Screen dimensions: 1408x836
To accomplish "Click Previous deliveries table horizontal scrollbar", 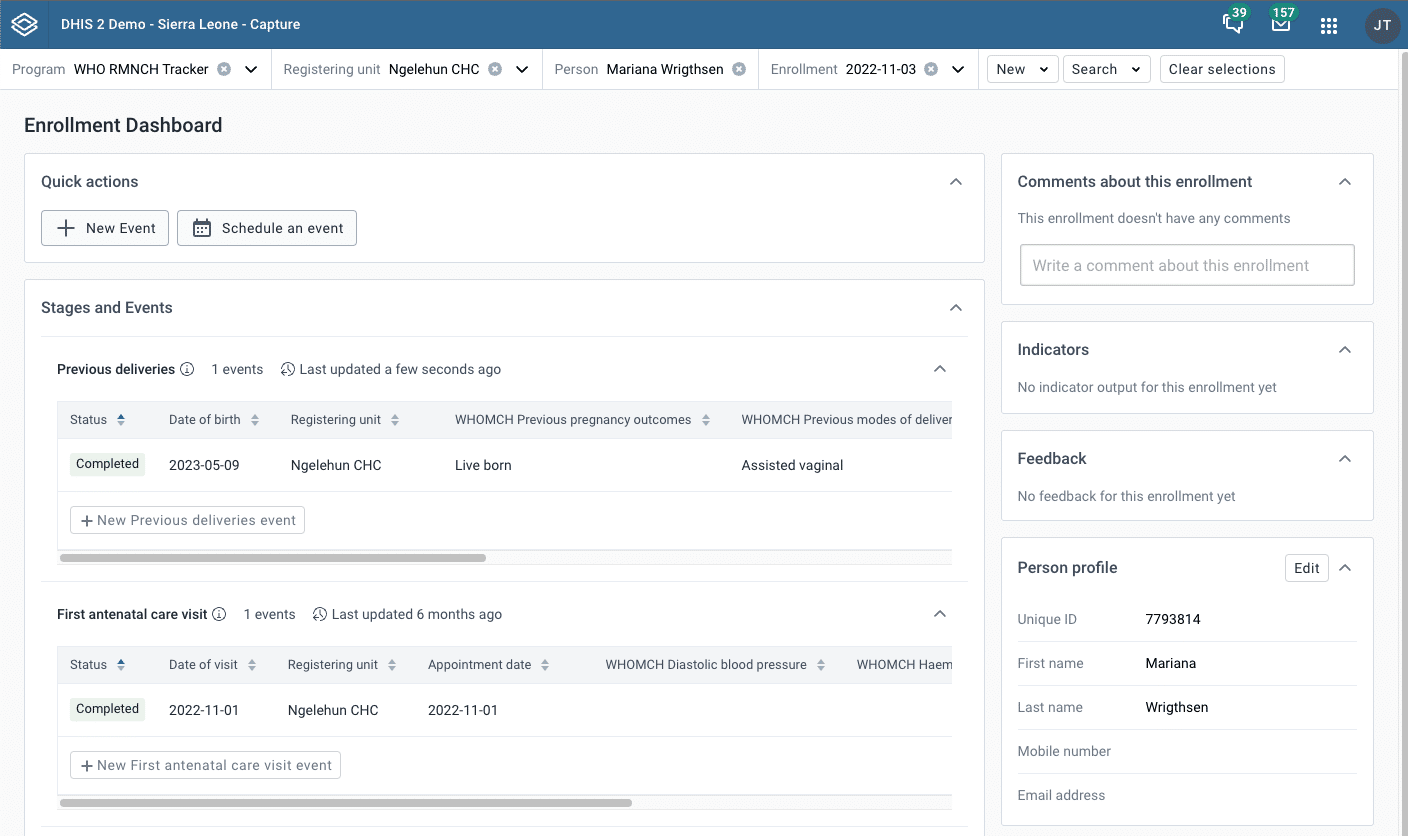I will pos(273,558).
